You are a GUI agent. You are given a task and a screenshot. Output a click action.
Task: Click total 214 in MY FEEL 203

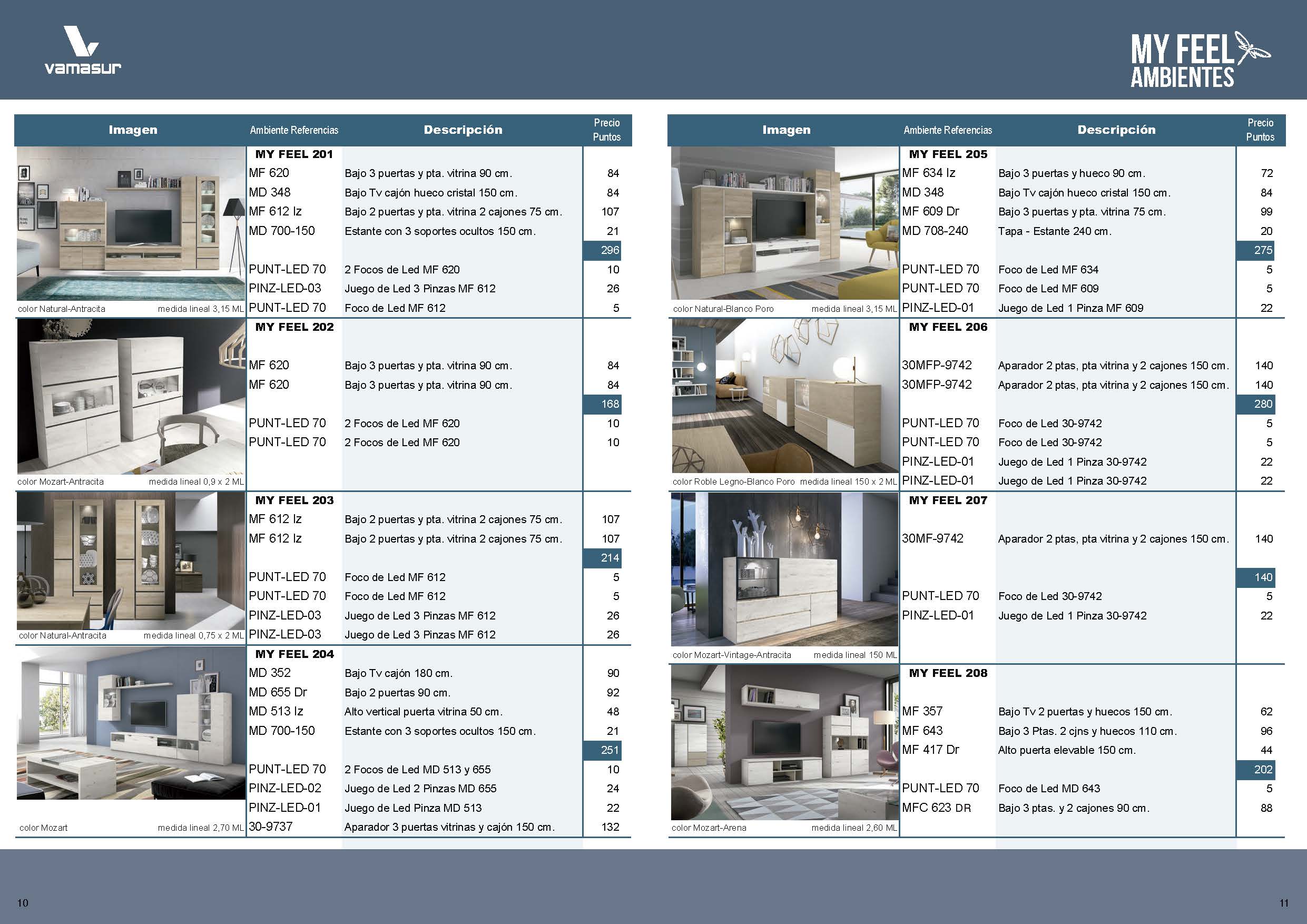602,558
